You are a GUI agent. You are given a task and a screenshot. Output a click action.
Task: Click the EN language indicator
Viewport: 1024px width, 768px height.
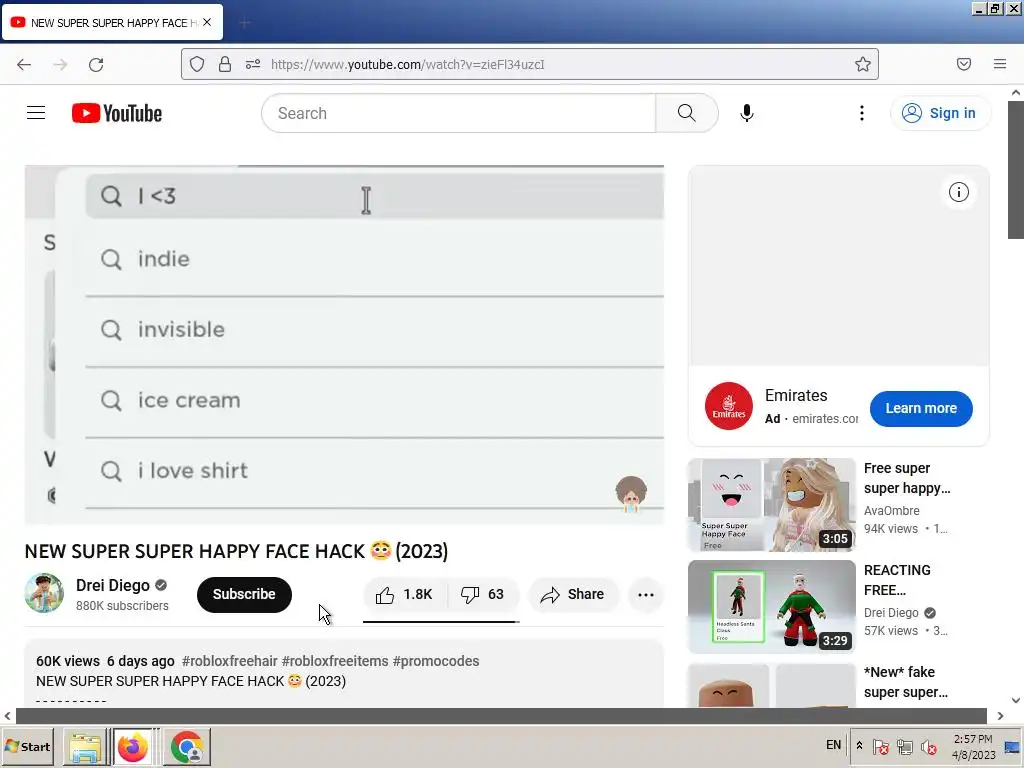(833, 745)
